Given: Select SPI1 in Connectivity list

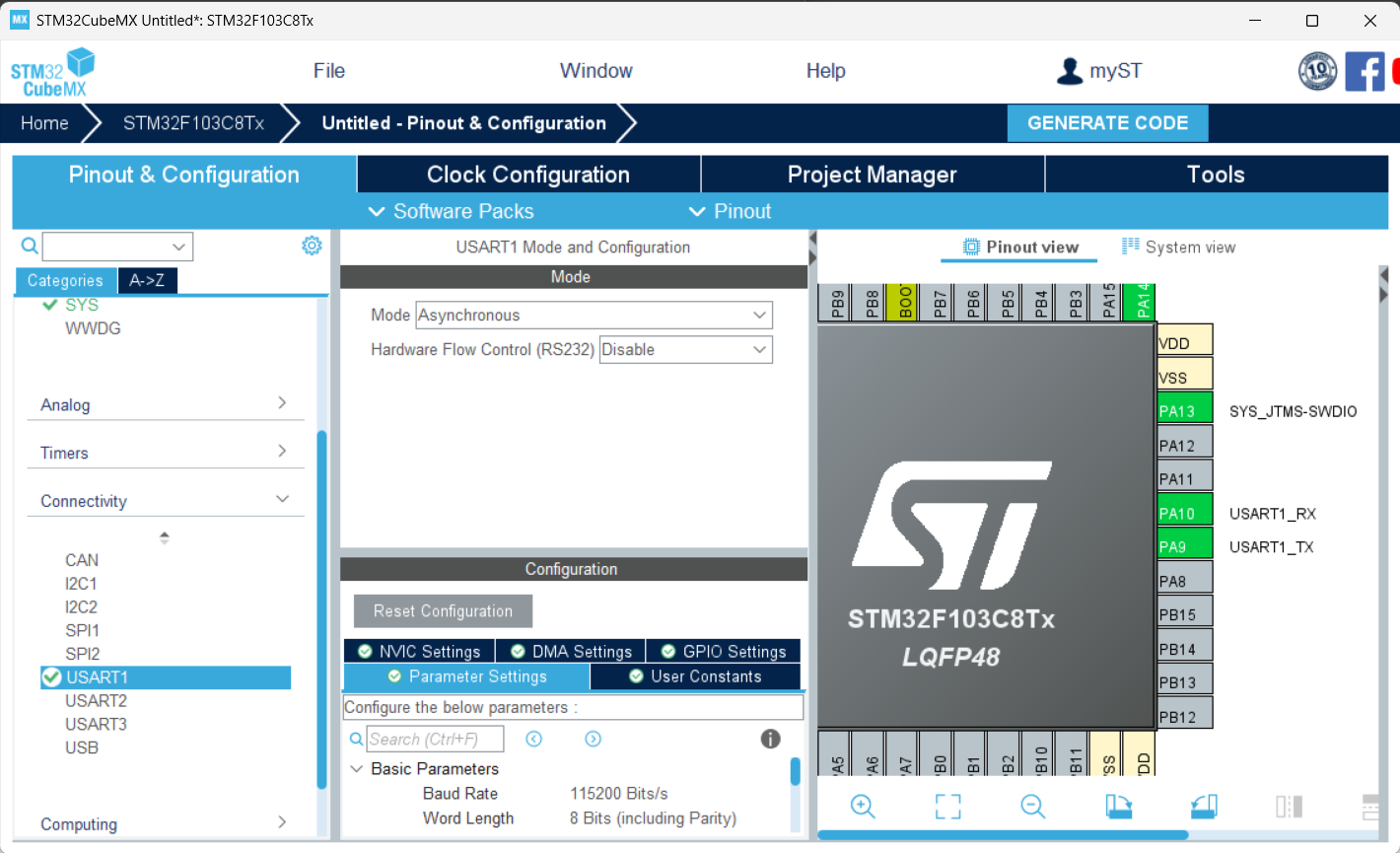Looking at the screenshot, I should click(82, 630).
